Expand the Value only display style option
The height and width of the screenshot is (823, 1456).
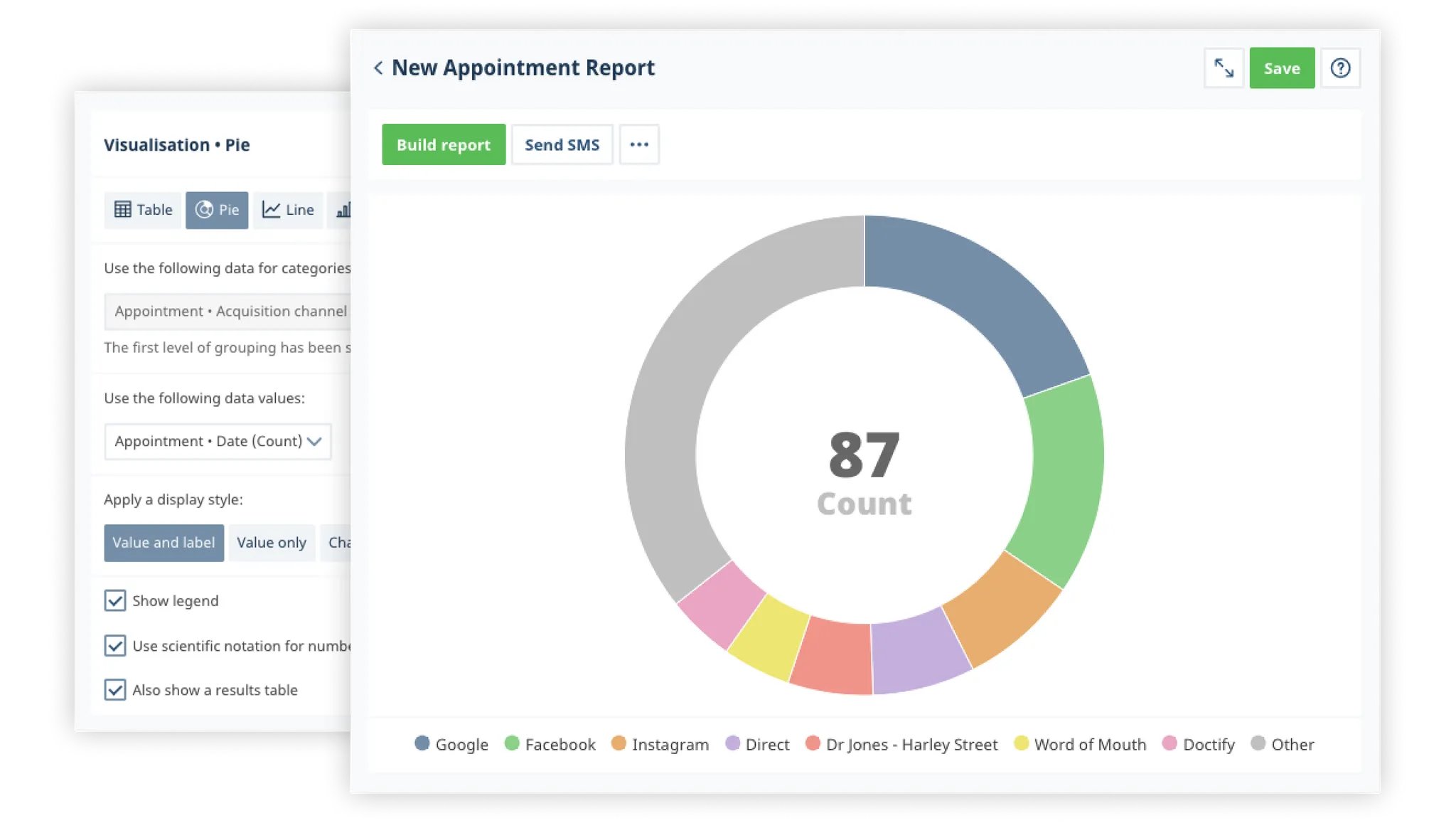click(x=271, y=543)
